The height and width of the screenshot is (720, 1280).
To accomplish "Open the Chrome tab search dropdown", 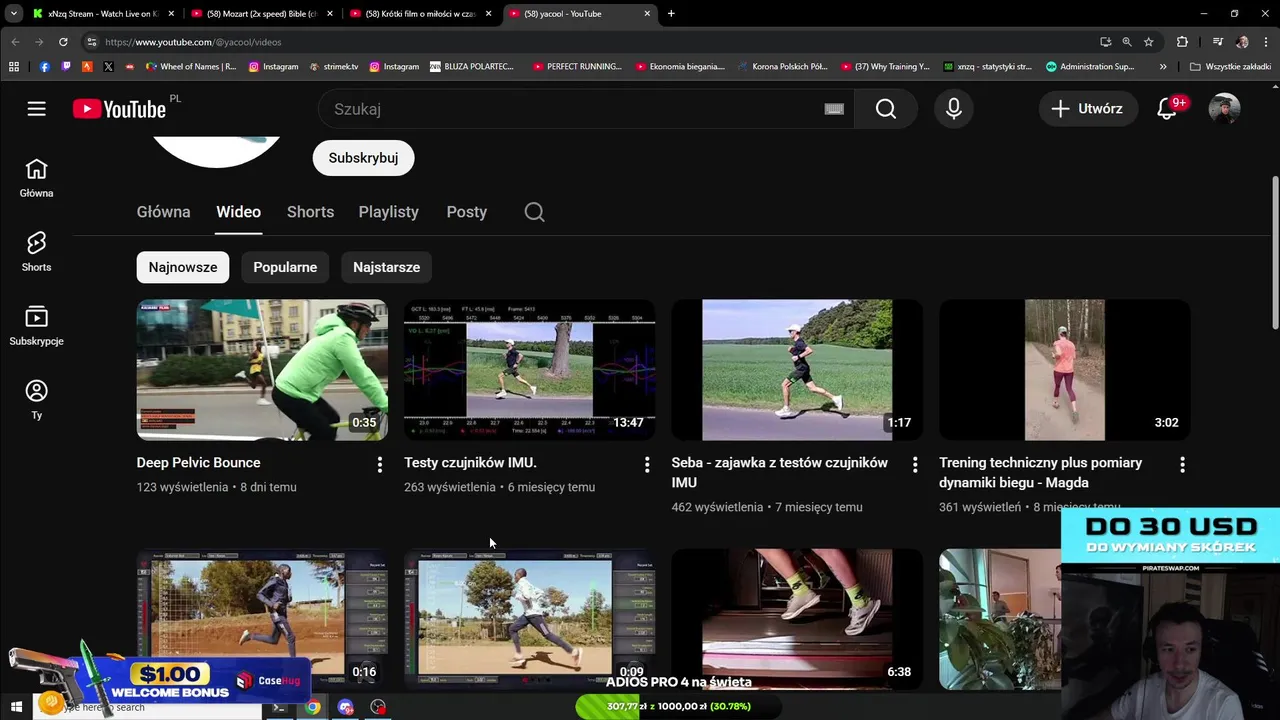I will tap(14, 14).
